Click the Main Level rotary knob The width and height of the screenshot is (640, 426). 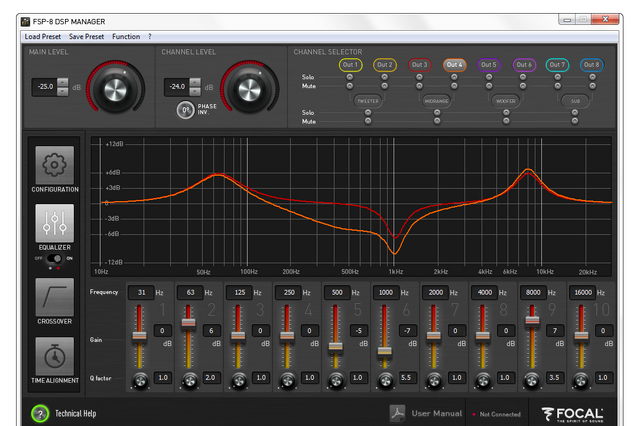pyautogui.click(x=116, y=88)
